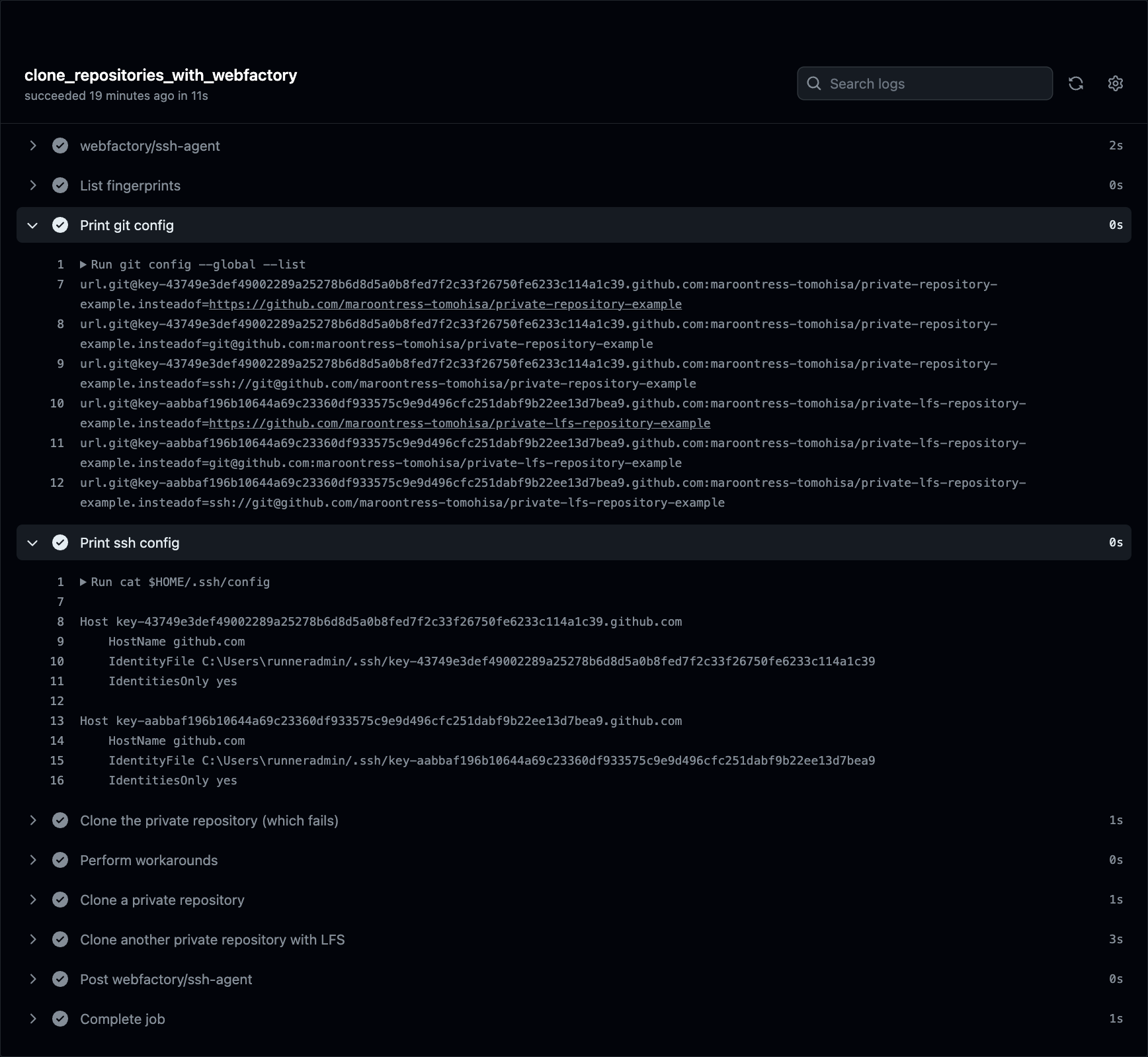Screen dimensions: 1148x1057
Task: Click the Print ssh config step title
Action: pos(130,542)
